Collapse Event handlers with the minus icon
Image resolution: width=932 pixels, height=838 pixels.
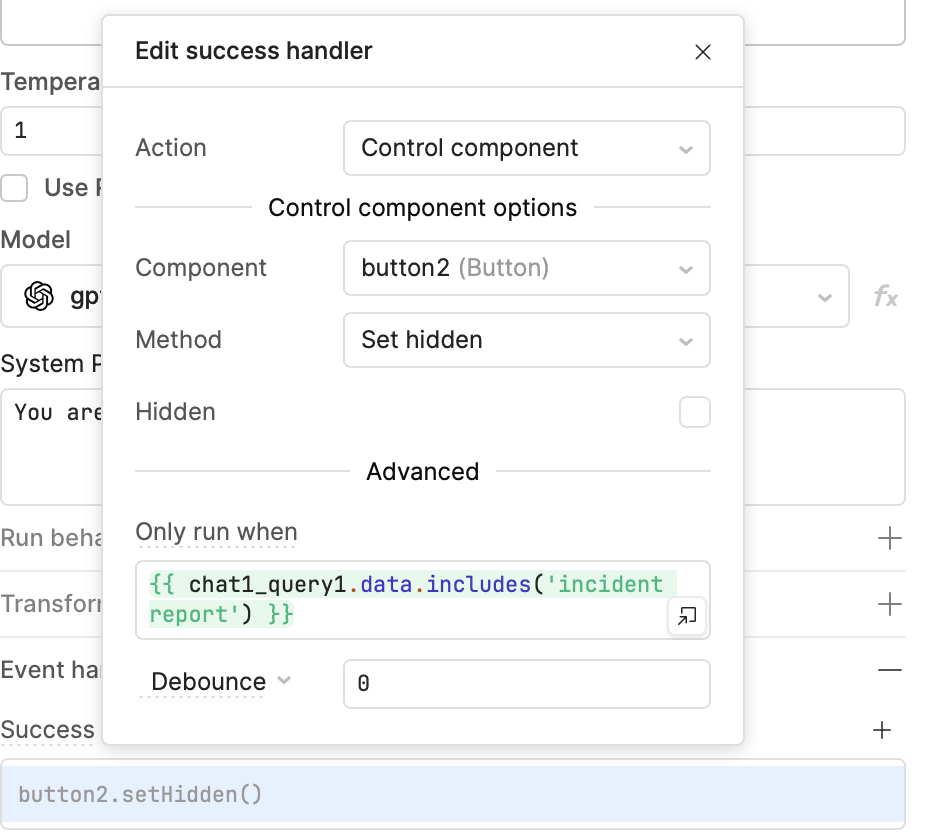coord(889,670)
